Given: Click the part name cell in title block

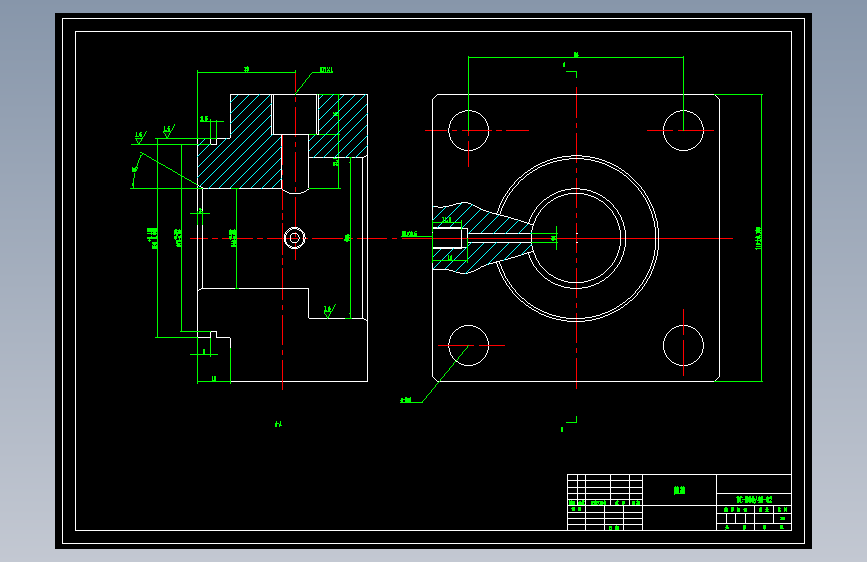Looking at the screenshot, I should [680, 490].
